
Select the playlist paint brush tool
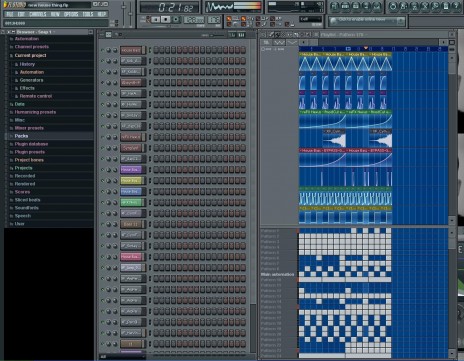click(x=277, y=34)
